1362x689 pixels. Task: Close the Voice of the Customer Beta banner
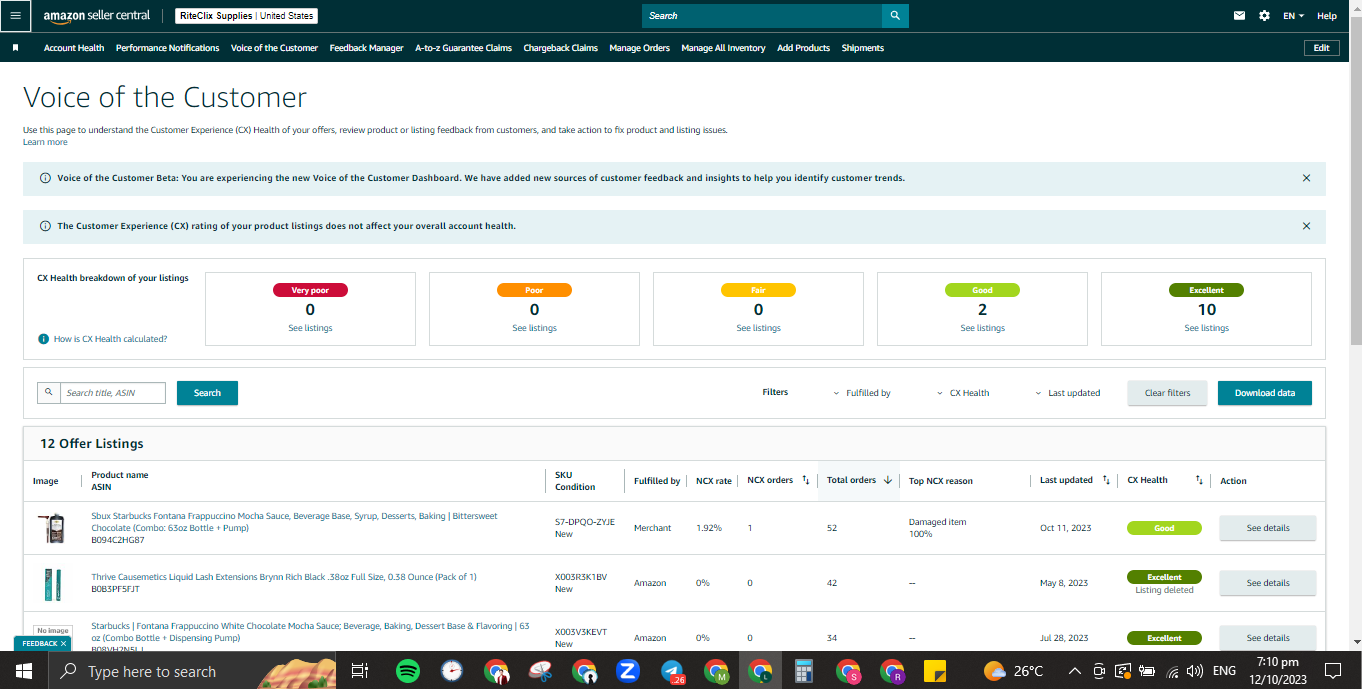(x=1306, y=178)
